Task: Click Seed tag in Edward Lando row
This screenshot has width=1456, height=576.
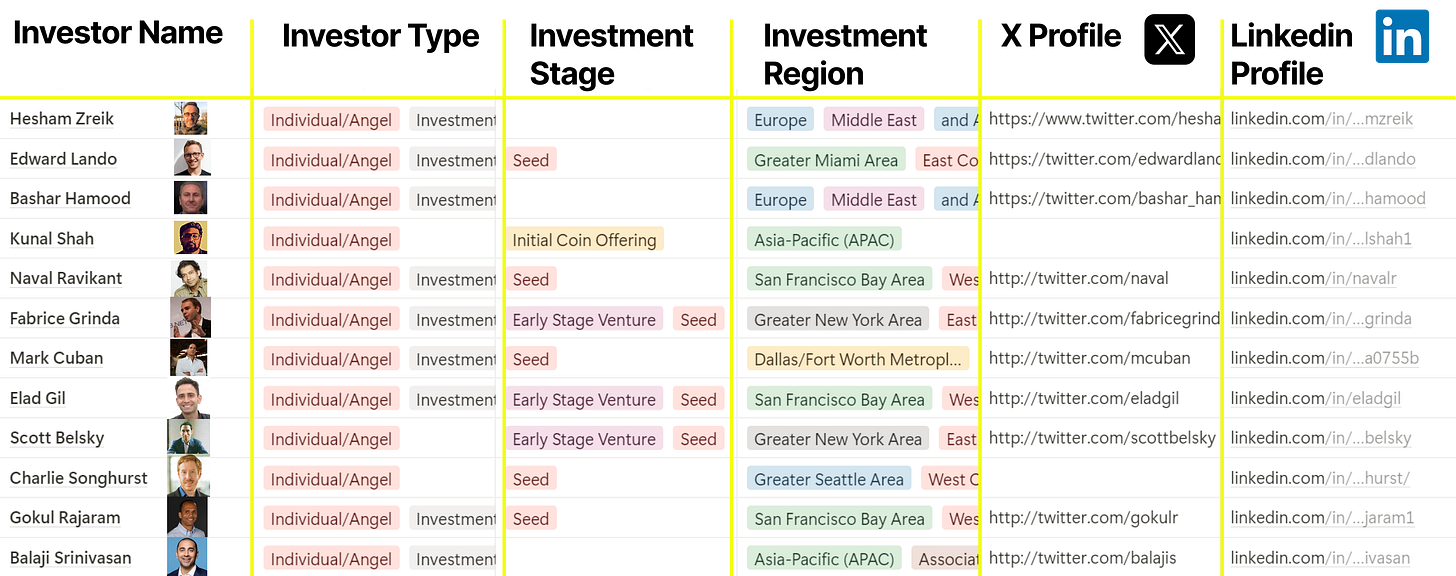Action: 530,160
